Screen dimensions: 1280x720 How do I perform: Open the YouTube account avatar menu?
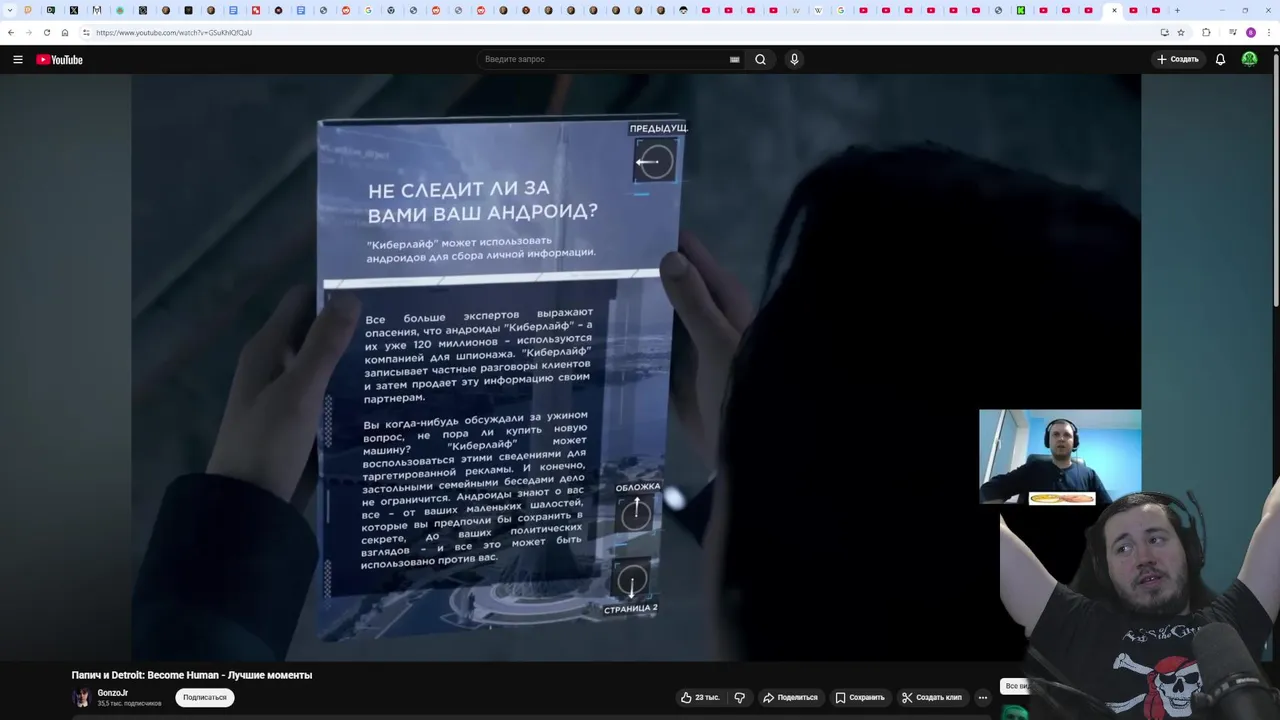point(1249,60)
